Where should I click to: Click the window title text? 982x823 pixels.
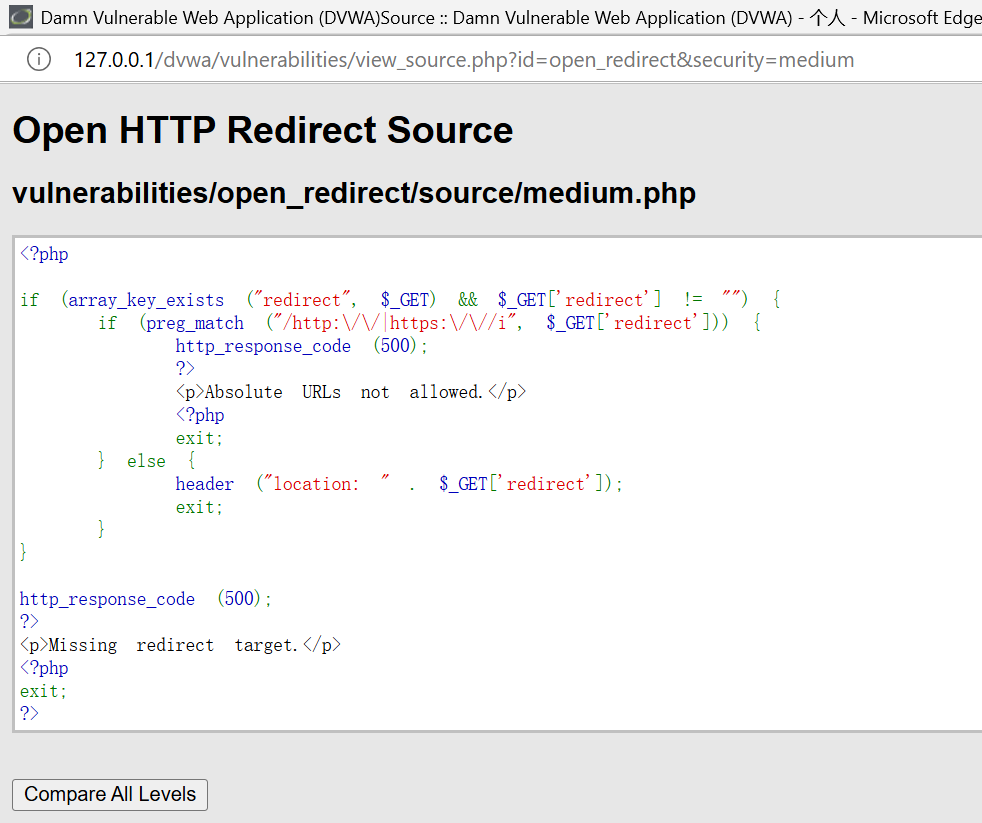[511, 18]
